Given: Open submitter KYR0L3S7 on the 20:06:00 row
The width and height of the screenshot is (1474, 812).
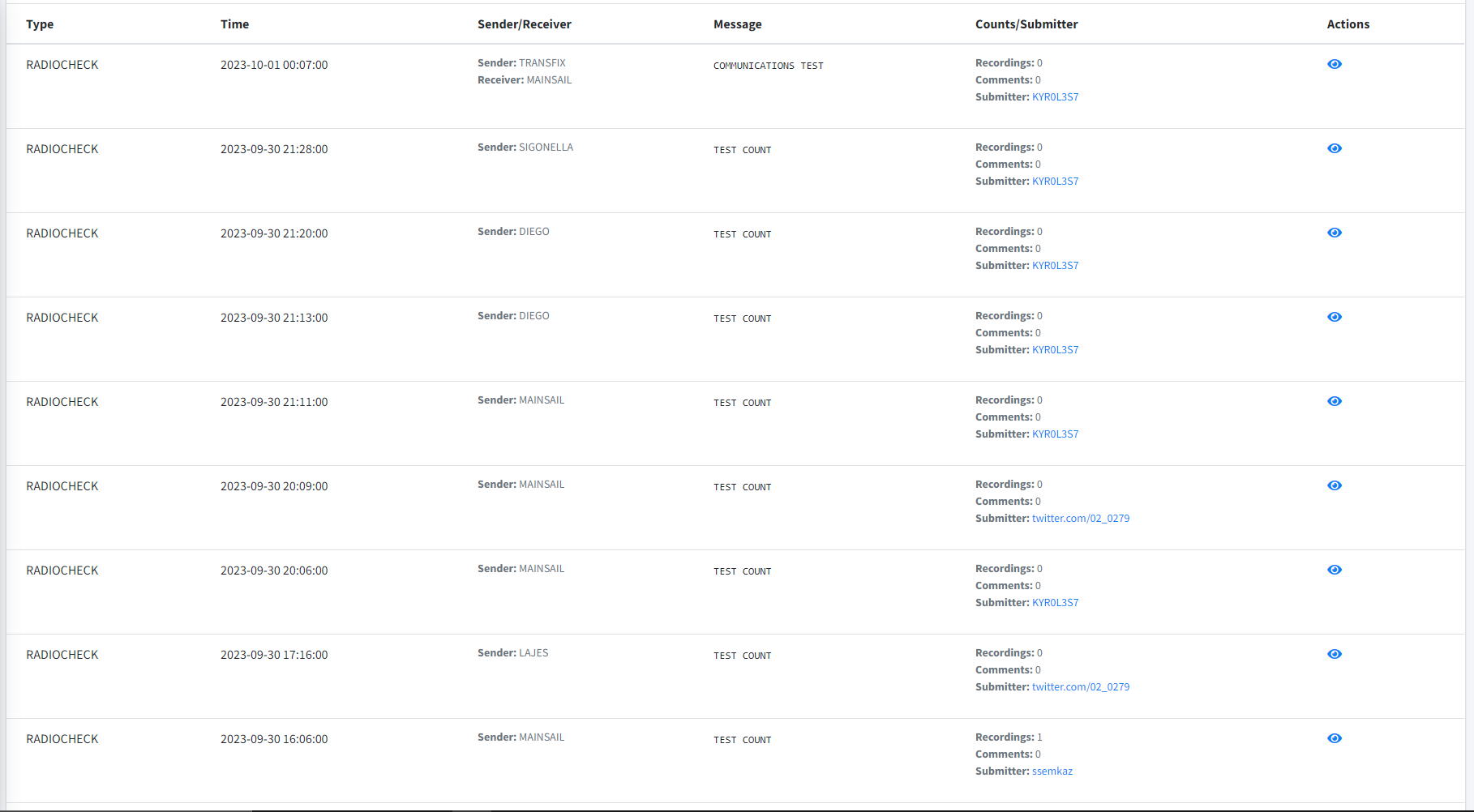Looking at the screenshot, I should point(1055,603).
